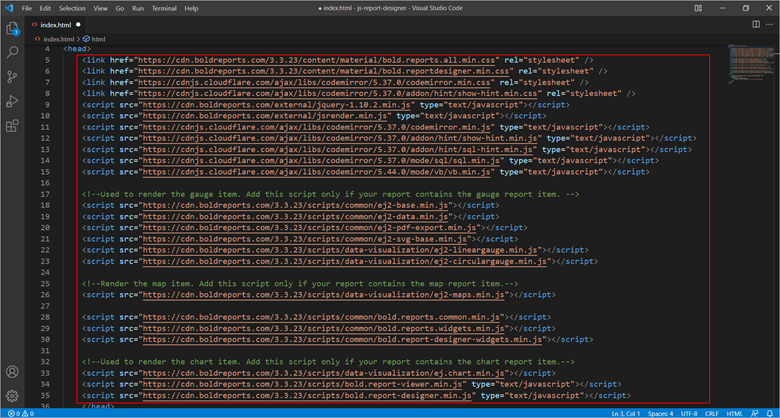Change indentation via Spaces: 4

[x=661, y=414]
